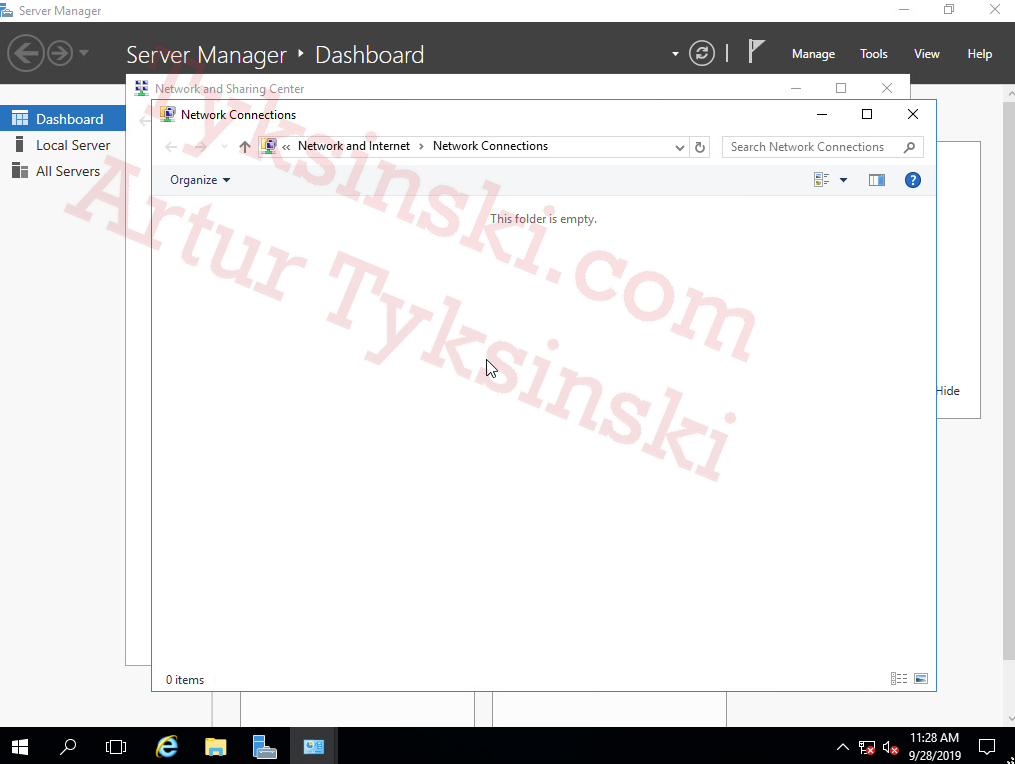Screen dimensions: 1015x764
Task: Refresh the Network Connections folder
Action: 700,147
